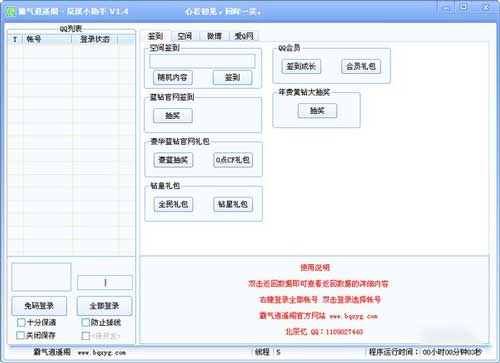Focus the 空间签到 content text field
Image resolution: width=500 pixels, height=363 pixels.
coord(202,61)
